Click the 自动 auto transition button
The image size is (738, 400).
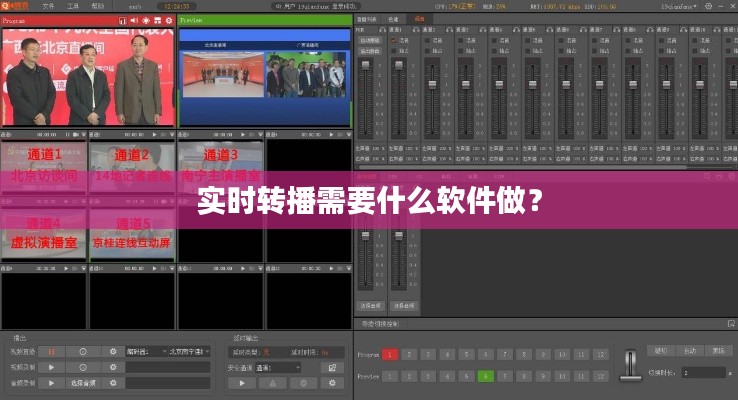click(x=690, y=351)
